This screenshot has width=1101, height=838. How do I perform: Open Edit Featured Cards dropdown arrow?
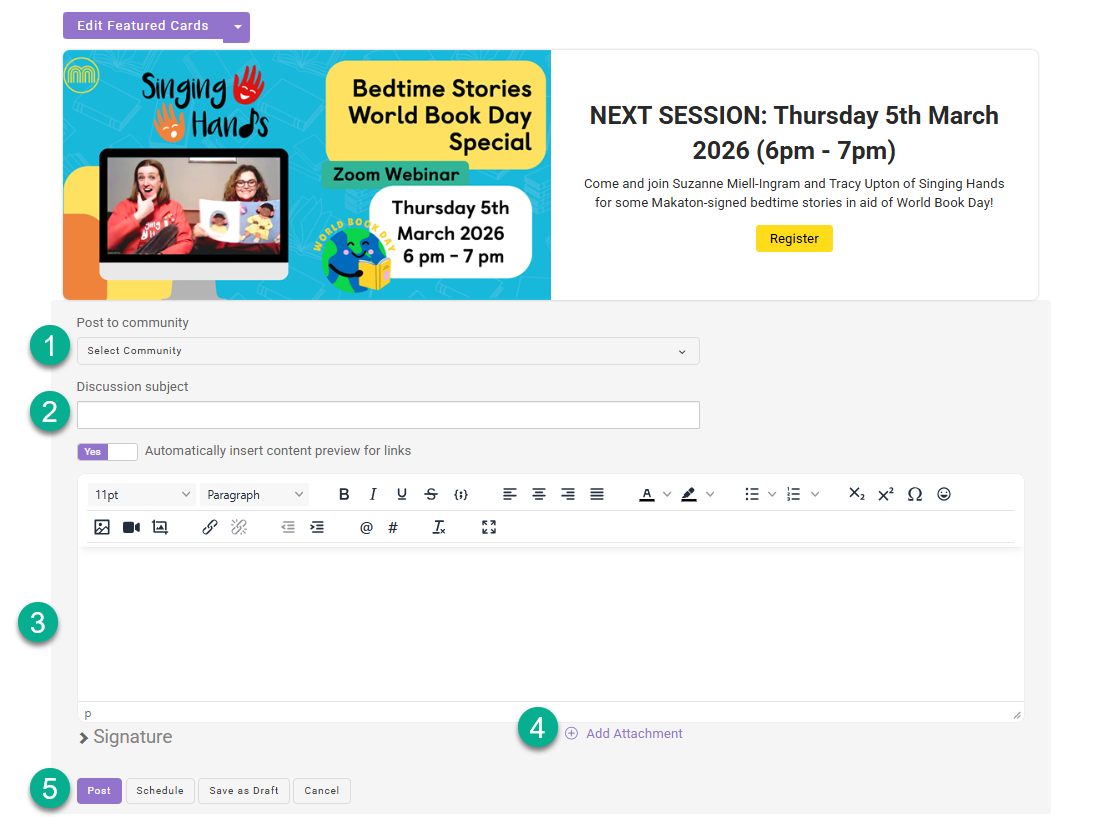(x=237, y=27)
